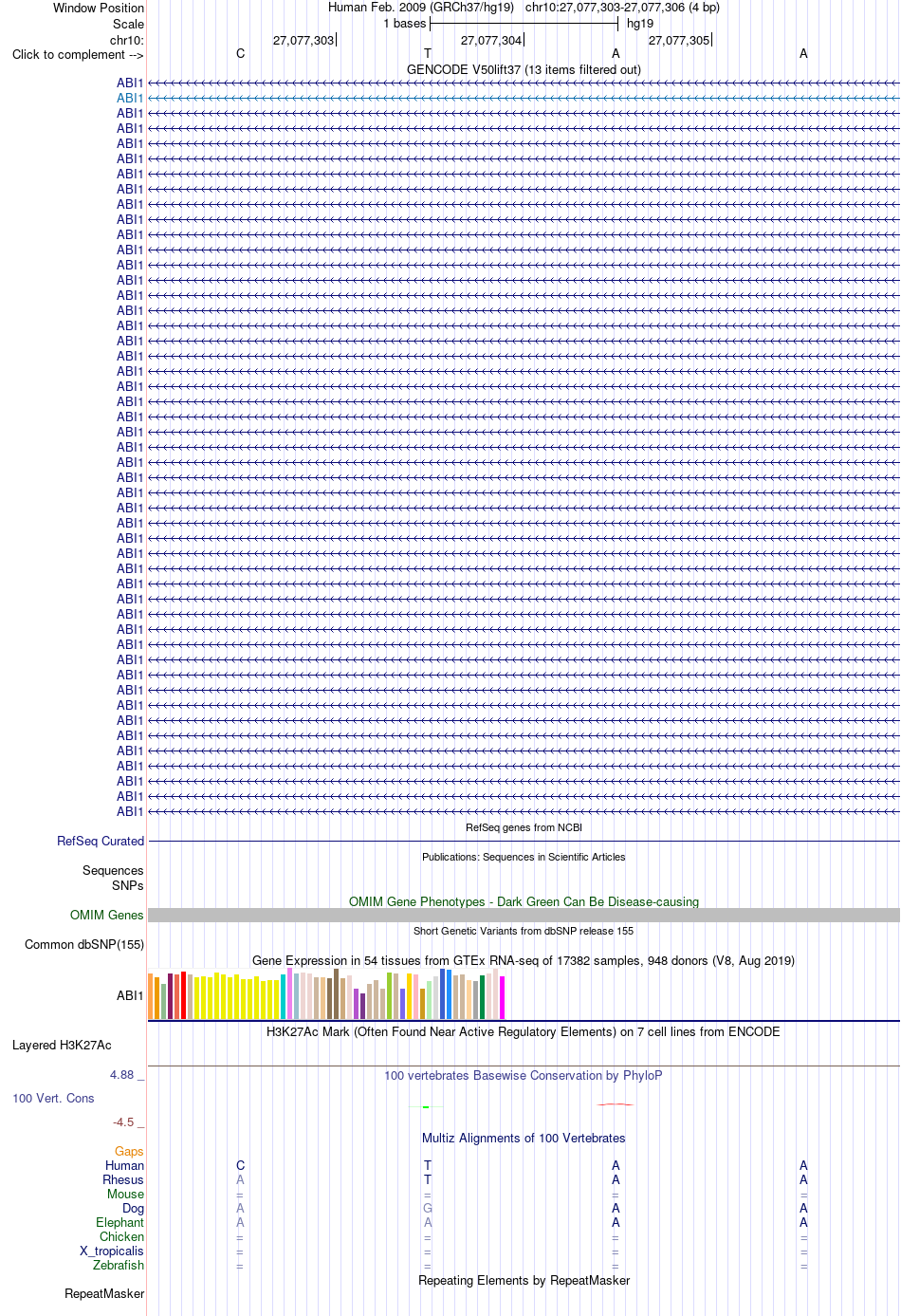Open GENCODE V50lift37 track title
This screenshot has height=1316, width=901.
(x=524, y=69)
